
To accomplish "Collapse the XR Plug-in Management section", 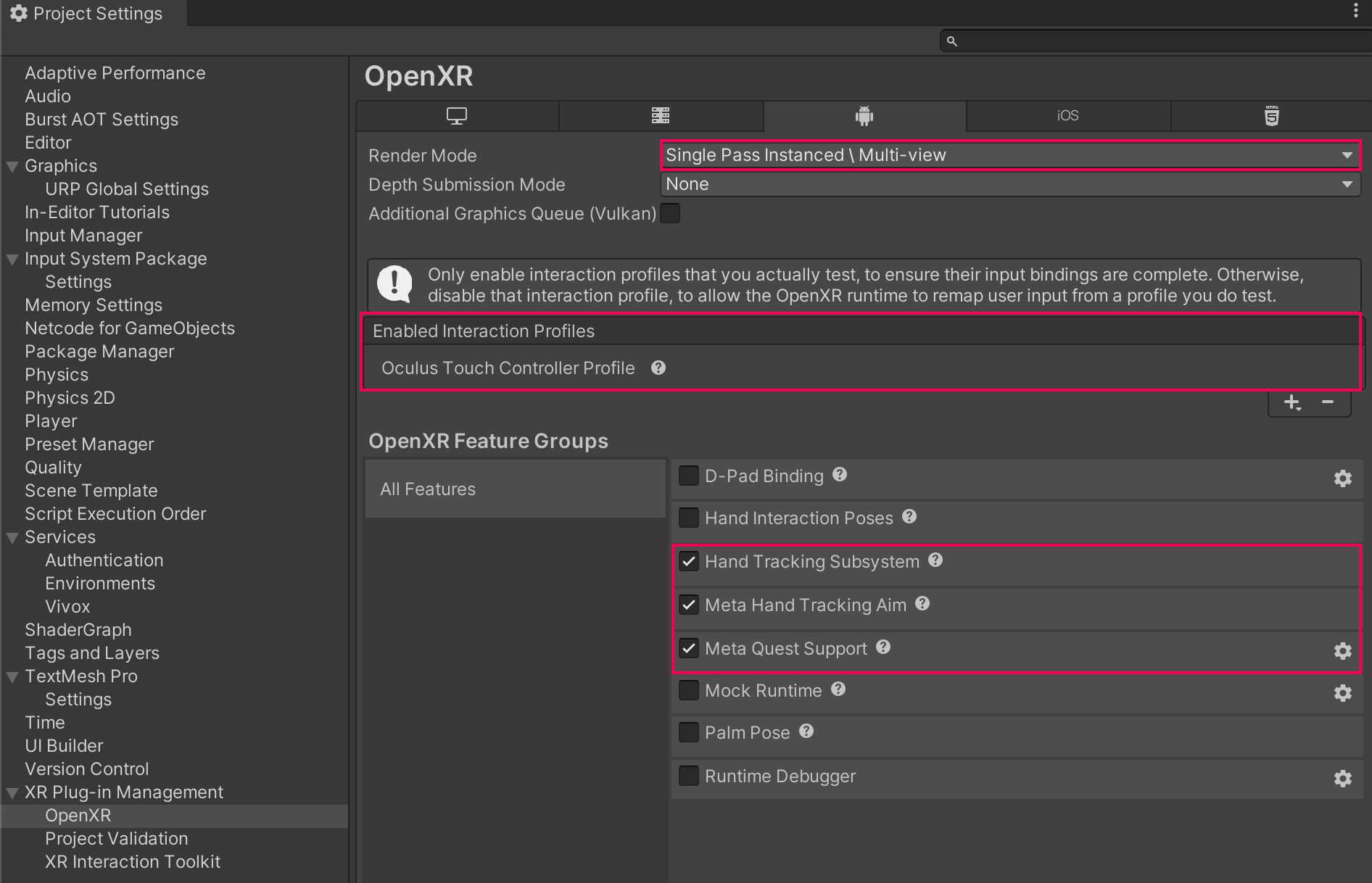I will [x=11, y=792].
